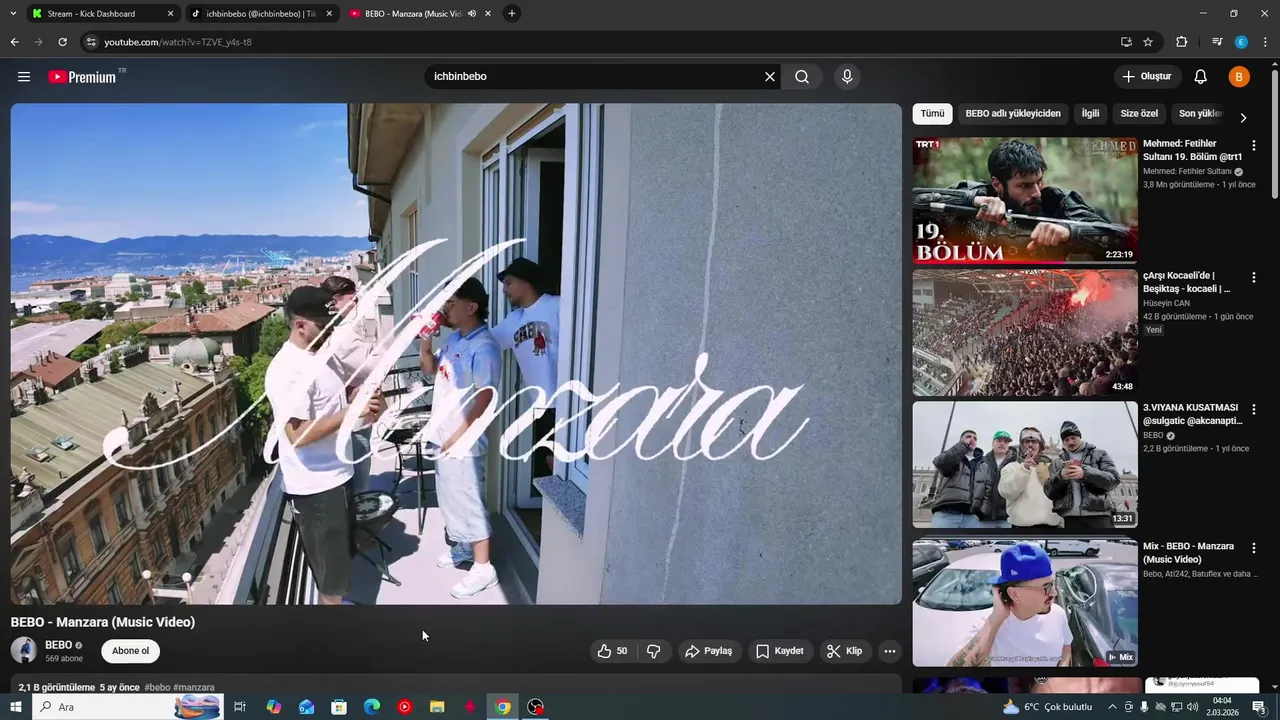The height and width of the screenshot is (720, 1280).
Task: Open options menu for Mehmed: Fetihler Sultanı video
Action: [1254, 146]
